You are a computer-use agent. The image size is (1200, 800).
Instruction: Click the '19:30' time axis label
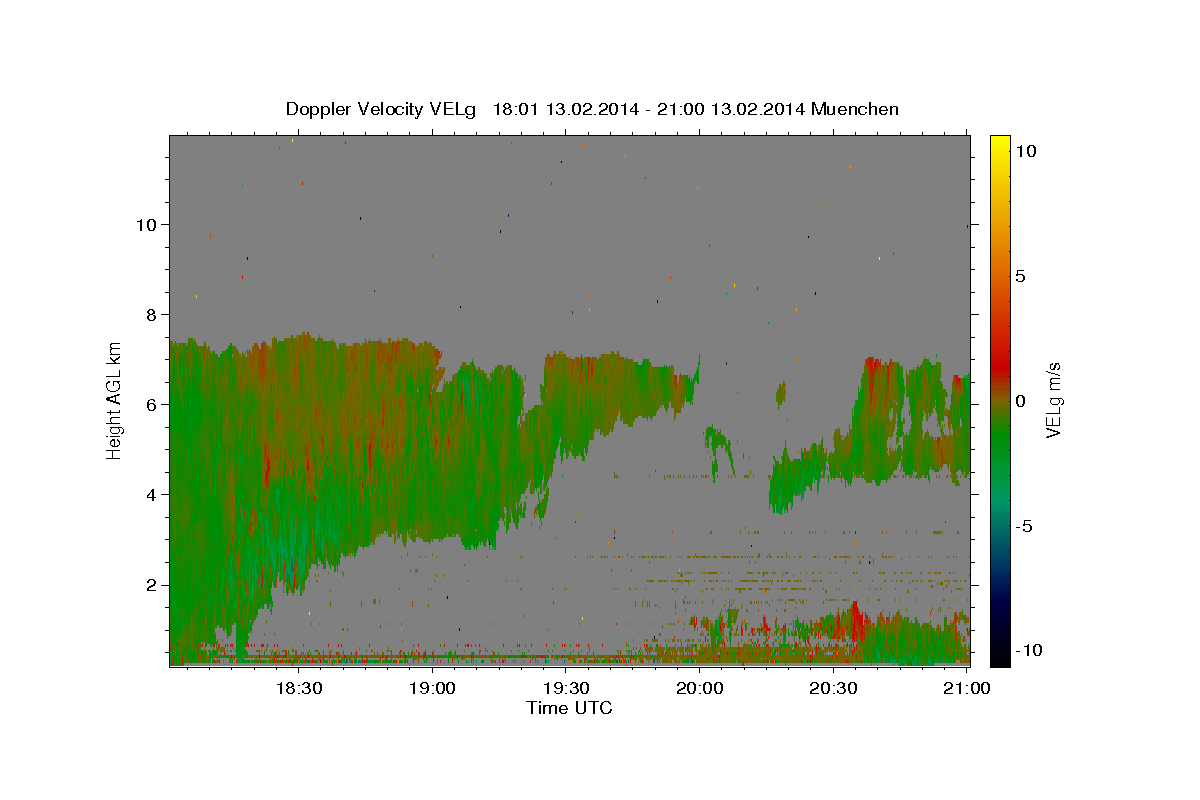(566, 688)
